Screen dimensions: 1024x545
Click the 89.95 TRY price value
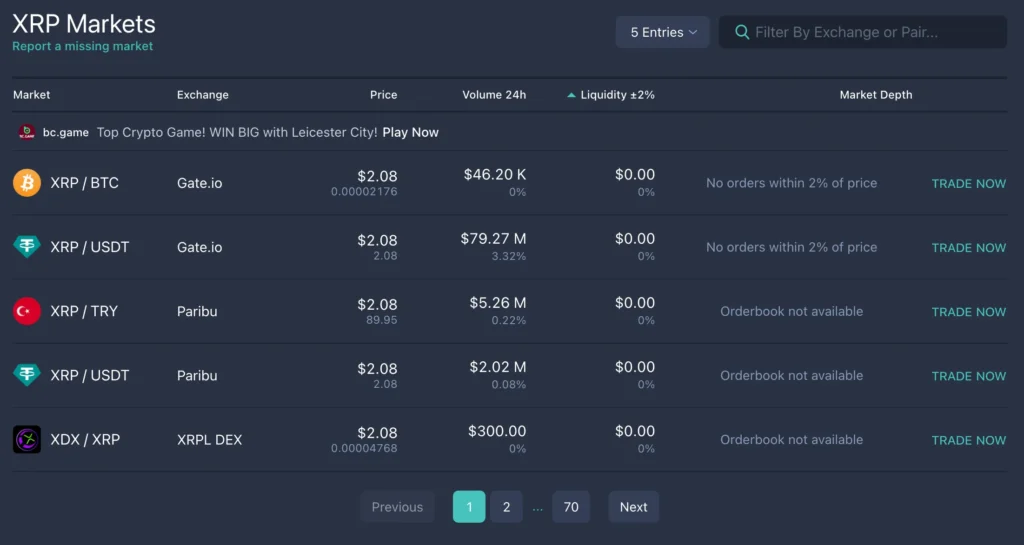pos(381,320)
